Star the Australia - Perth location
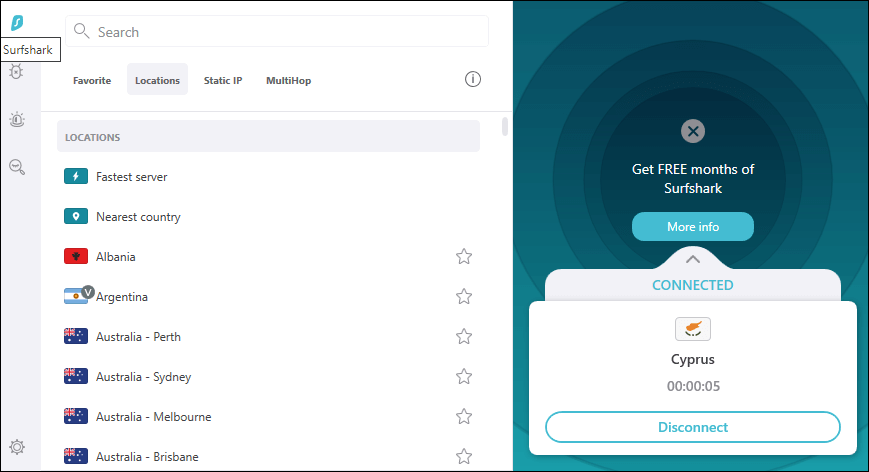The image size is (869, 472). (464, 336)
